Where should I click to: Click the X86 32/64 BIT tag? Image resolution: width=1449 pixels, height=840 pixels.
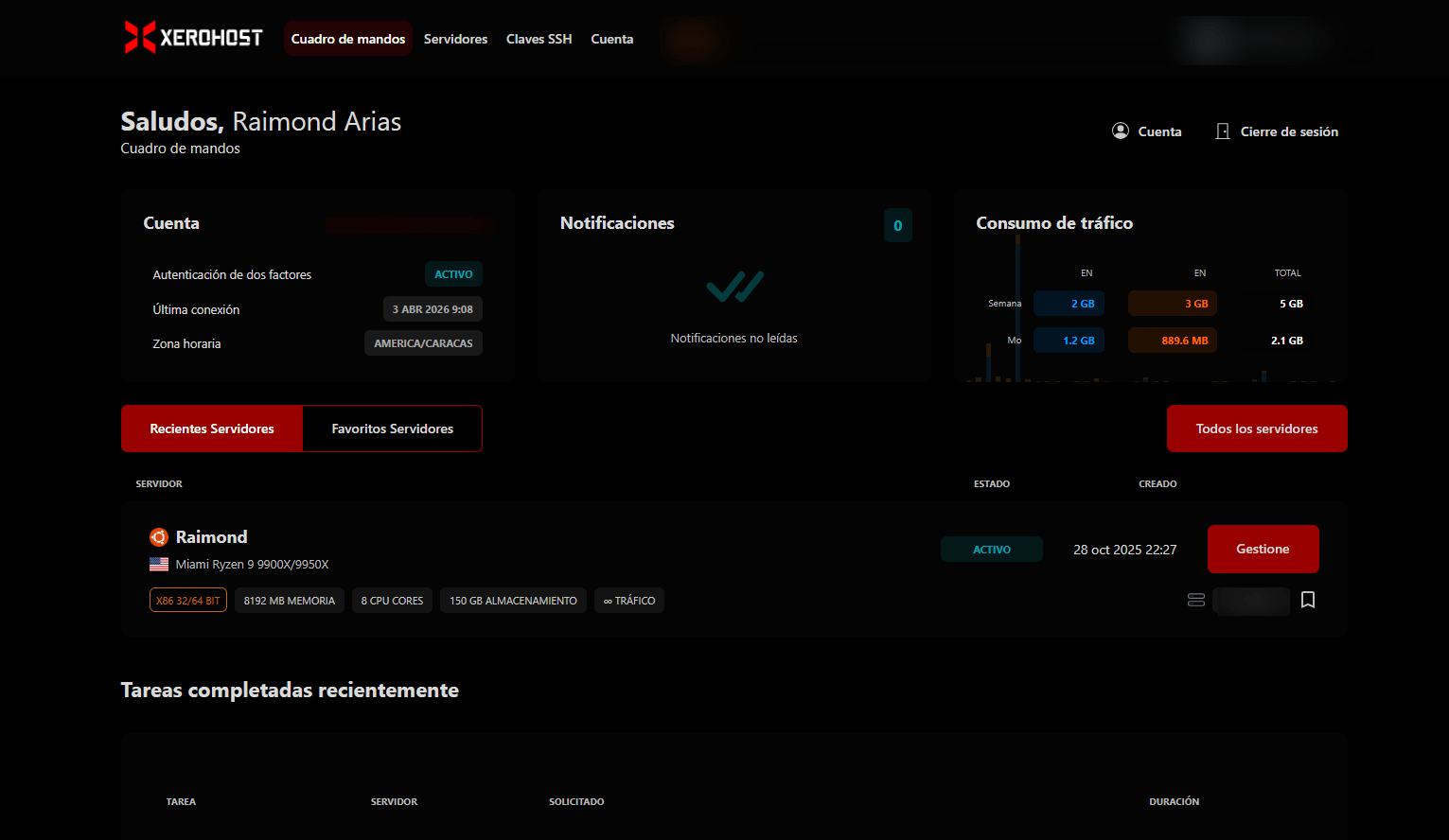pos(187,601)
